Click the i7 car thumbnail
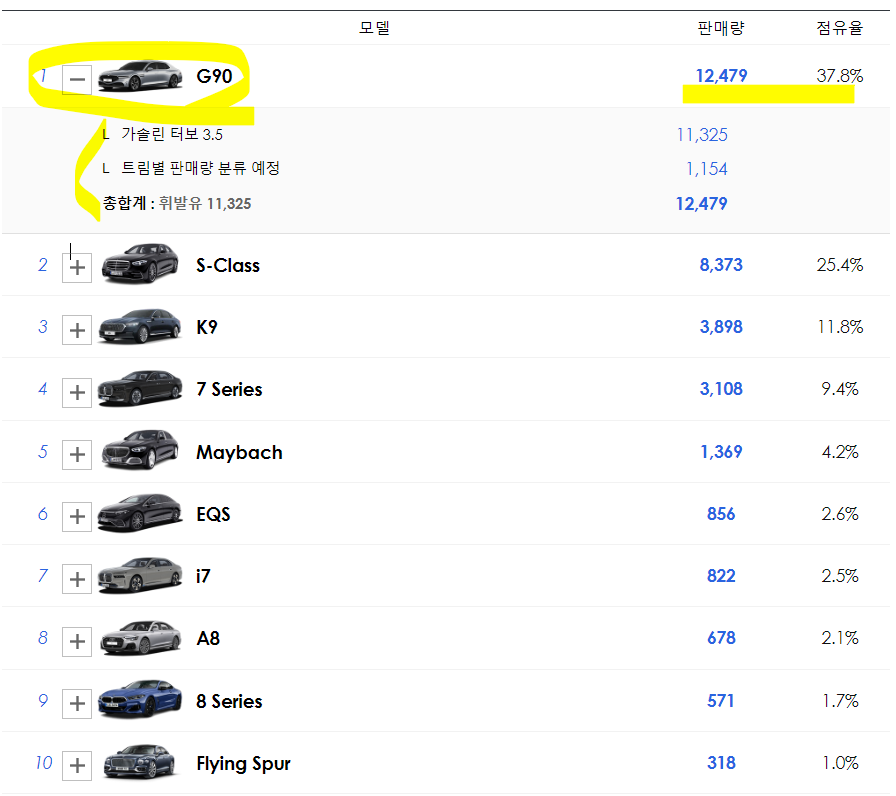896x796 pixels. pyautogui.click(x=140, y=575)
